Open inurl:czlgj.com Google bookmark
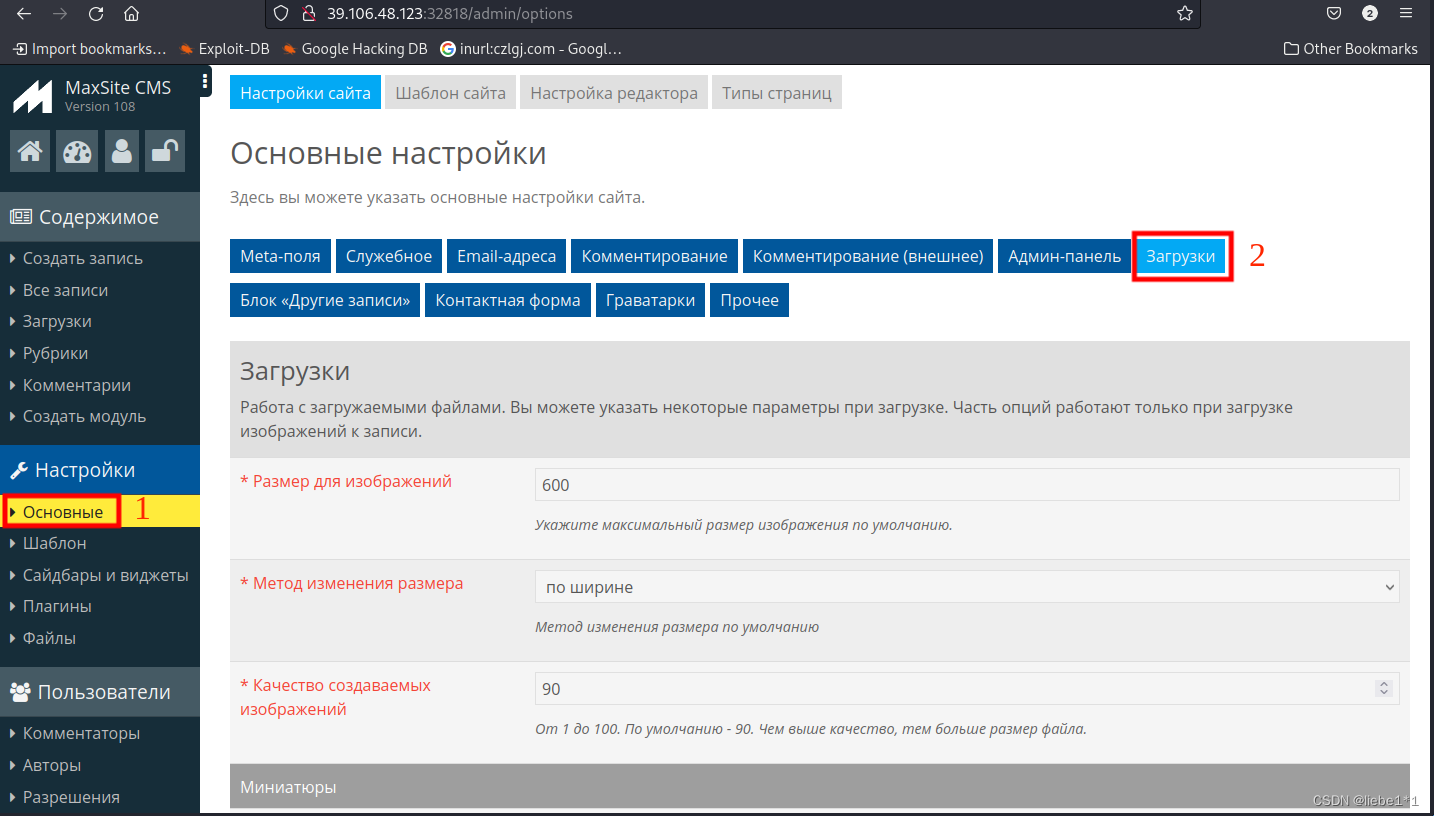 click(x=531, y=48)
